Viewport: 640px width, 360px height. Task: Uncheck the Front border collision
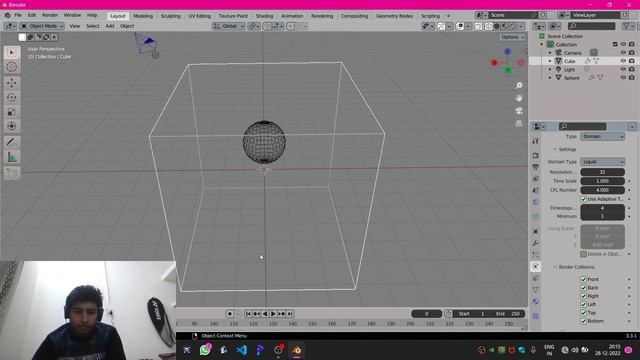tap(583, 279)
